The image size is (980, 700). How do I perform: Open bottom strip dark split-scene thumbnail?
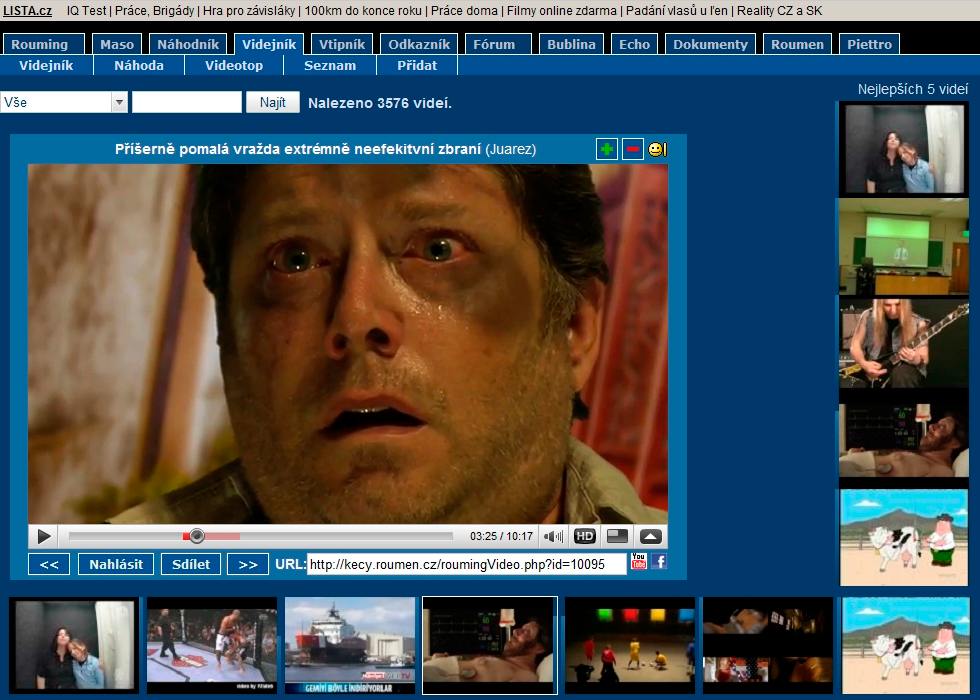click(768, 646)
